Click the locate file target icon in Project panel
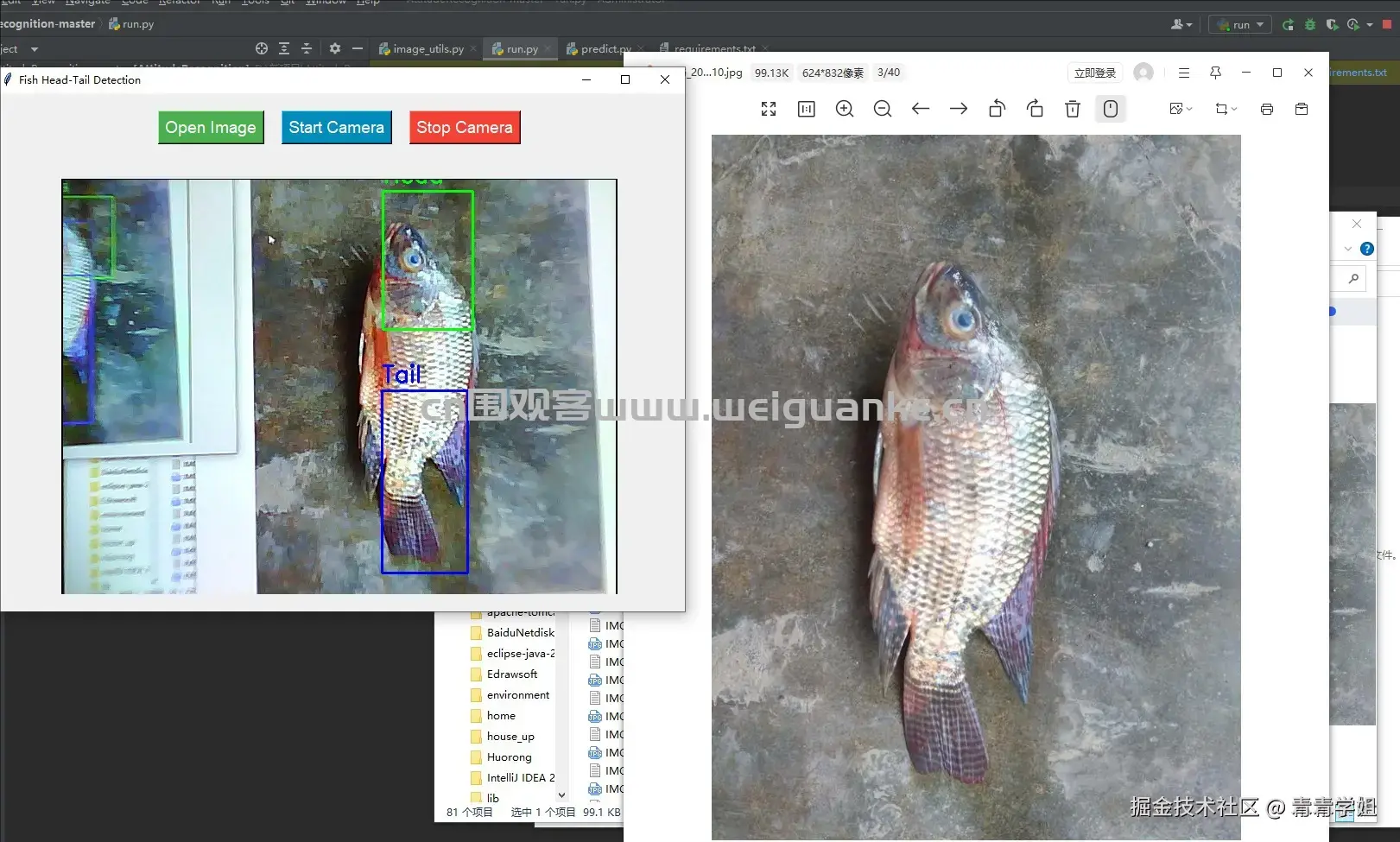Image resolution: width=1400 pixels, height=842 pixels. point(262,48)
